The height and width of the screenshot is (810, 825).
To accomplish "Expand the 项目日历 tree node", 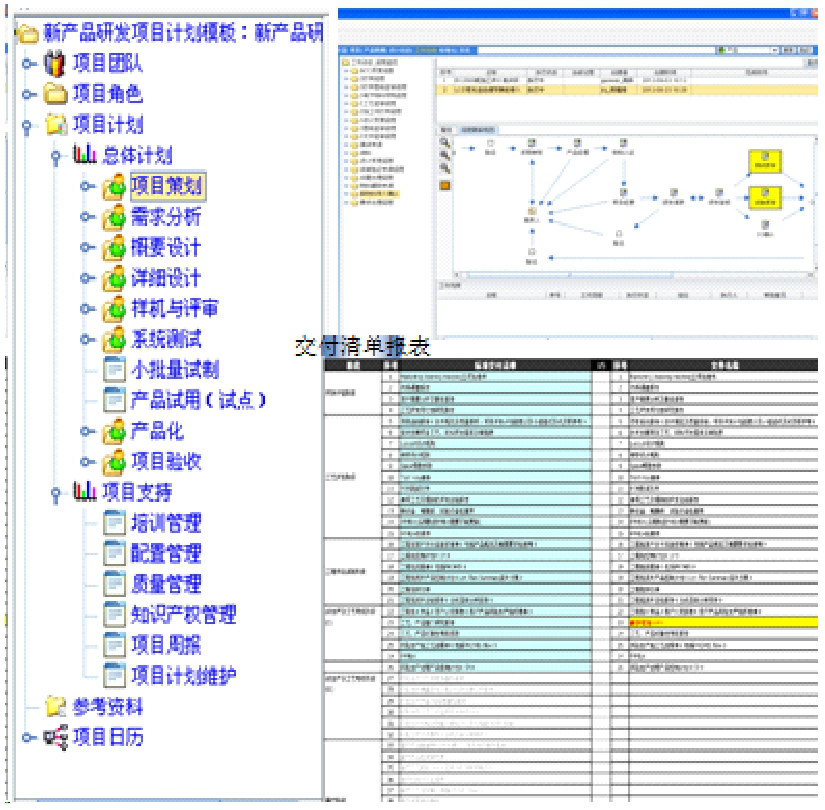I will click(28, 738).
